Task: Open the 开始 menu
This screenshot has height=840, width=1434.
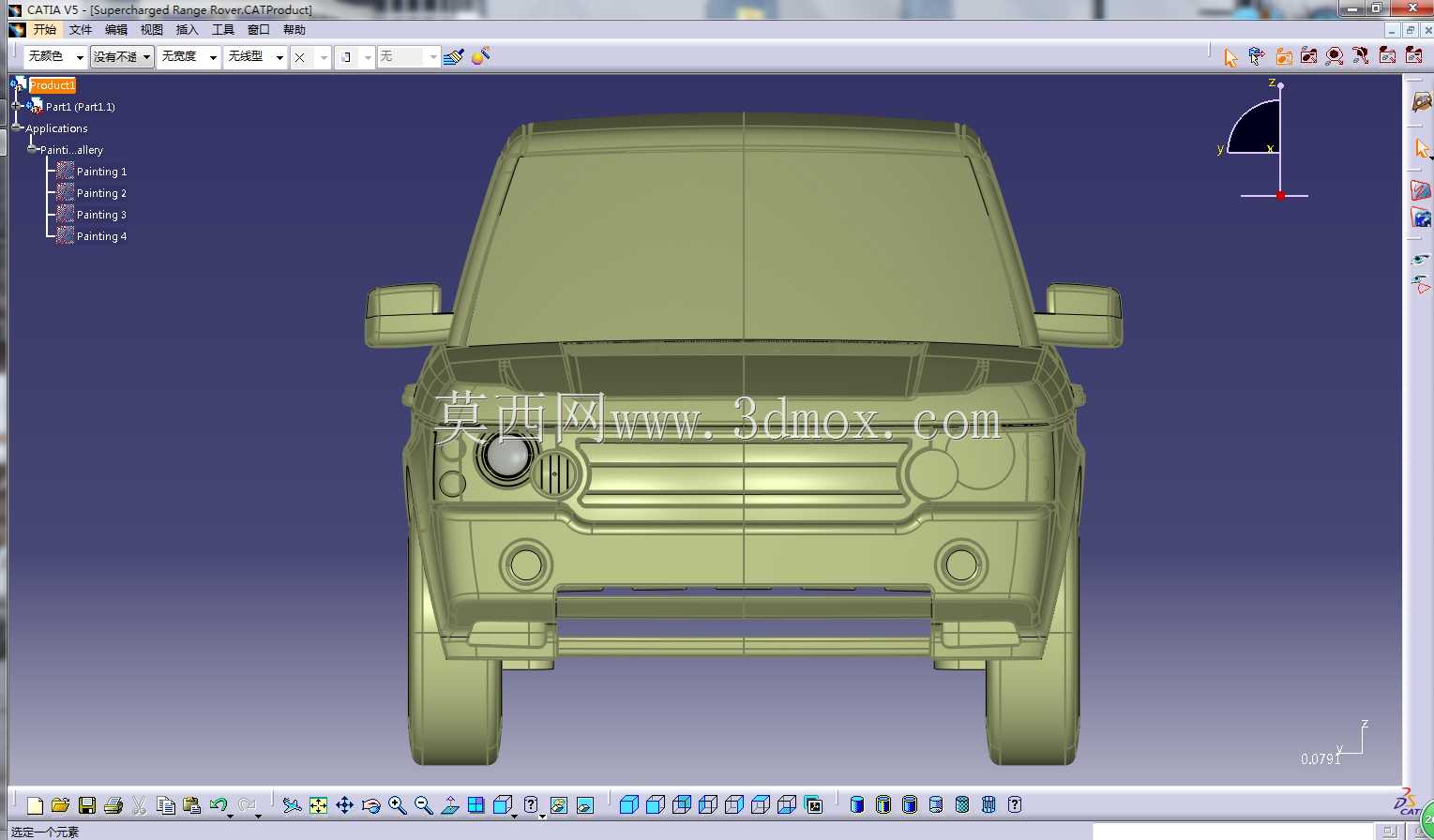Action: coord(45,30)
